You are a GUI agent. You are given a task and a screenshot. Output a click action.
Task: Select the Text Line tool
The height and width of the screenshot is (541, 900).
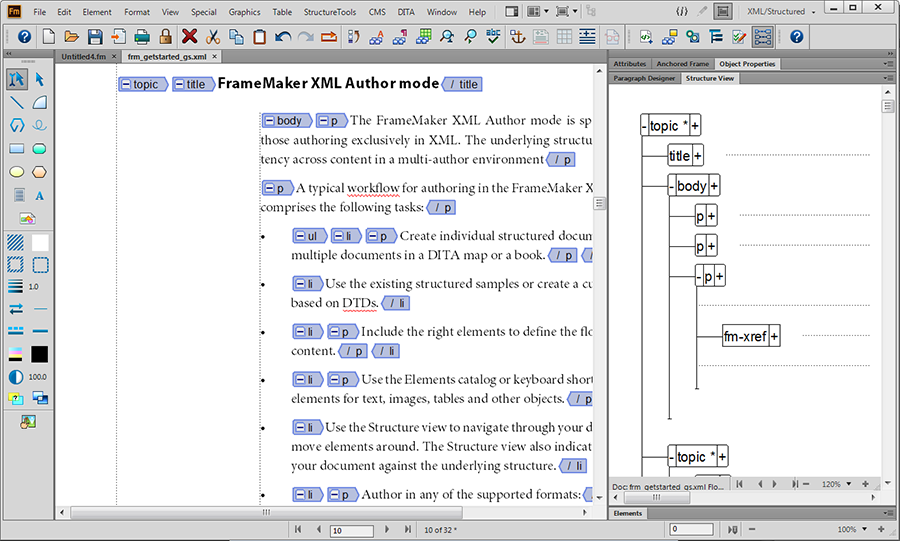click(40, 196)
